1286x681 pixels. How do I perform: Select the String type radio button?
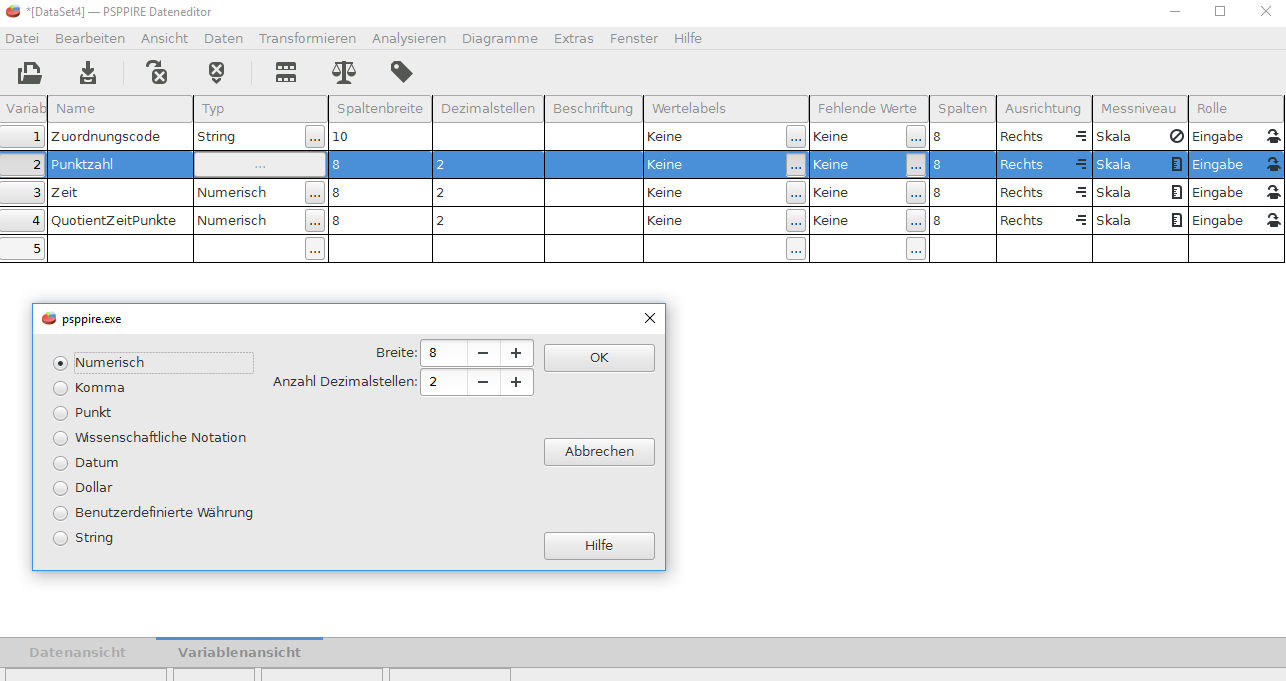(61, 538)
